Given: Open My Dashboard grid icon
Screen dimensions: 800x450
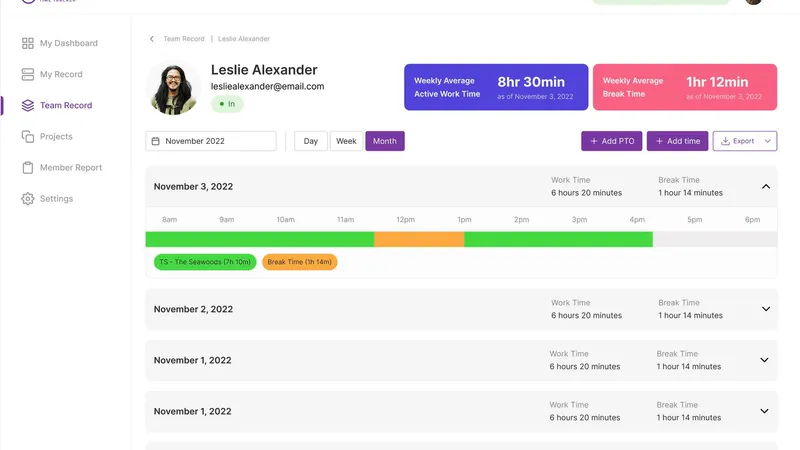Looking at the screenshot, I should tap(28, 43).
